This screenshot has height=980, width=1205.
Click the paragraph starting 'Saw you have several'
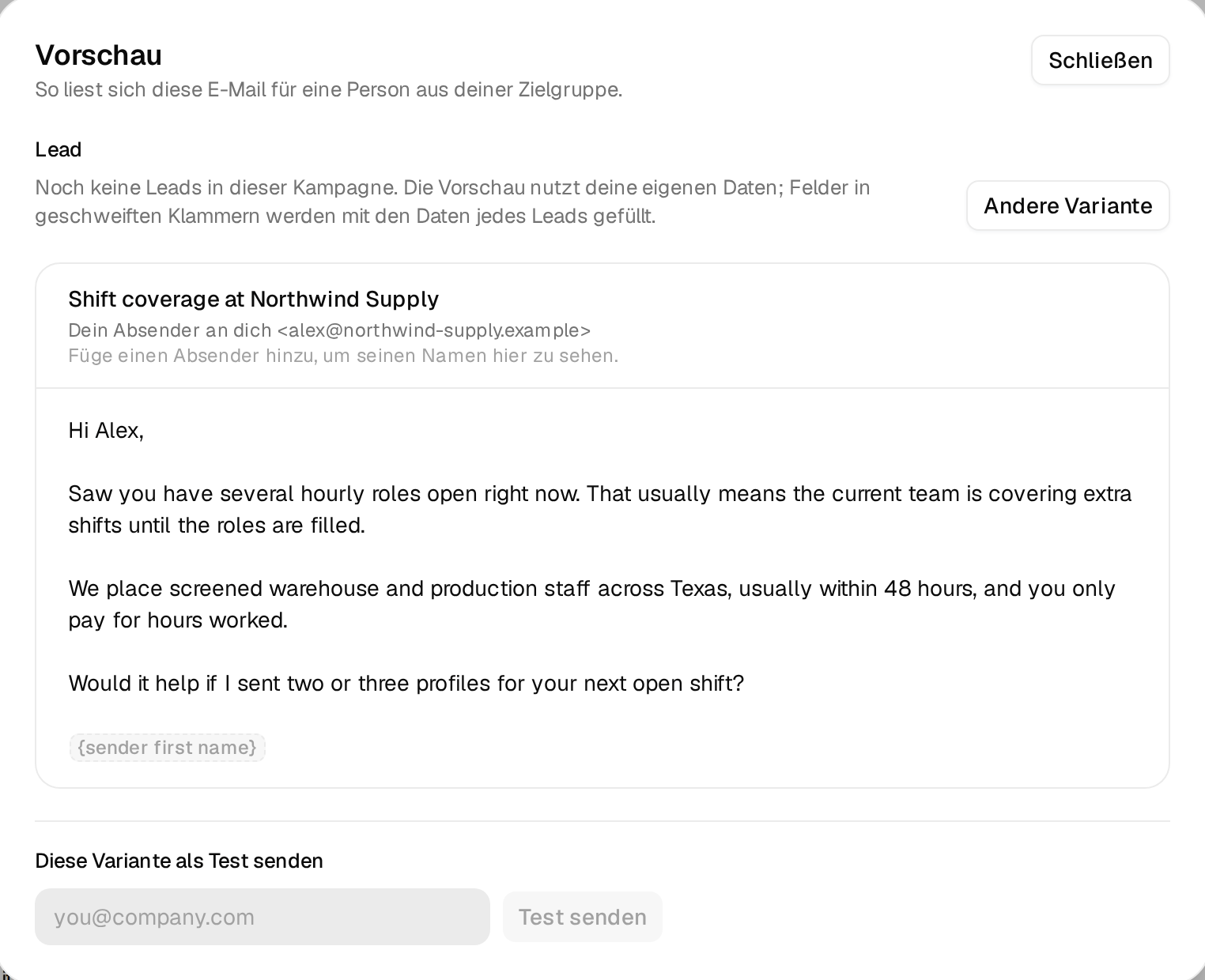(x=600, y=510)
